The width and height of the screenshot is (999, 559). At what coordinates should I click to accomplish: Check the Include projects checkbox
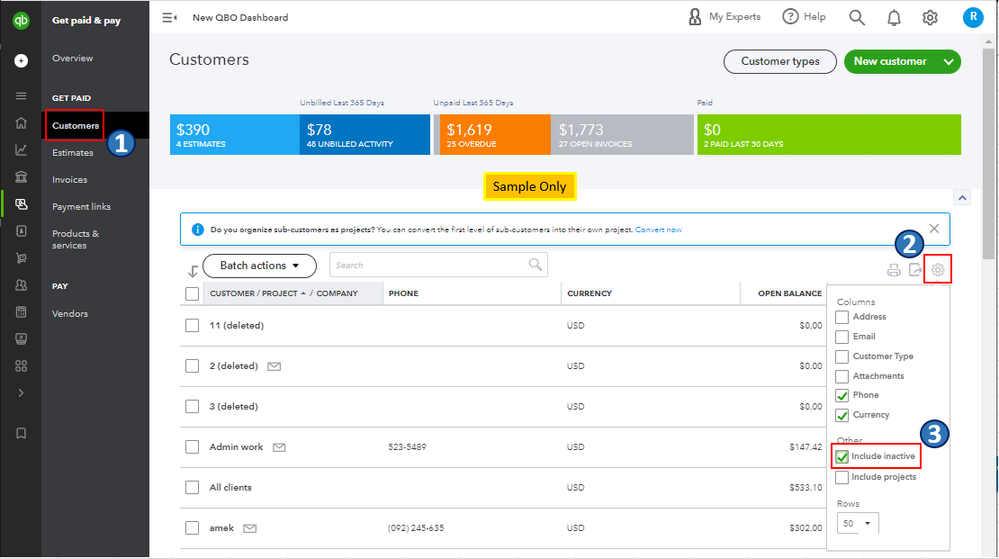(x=842, y=478)
